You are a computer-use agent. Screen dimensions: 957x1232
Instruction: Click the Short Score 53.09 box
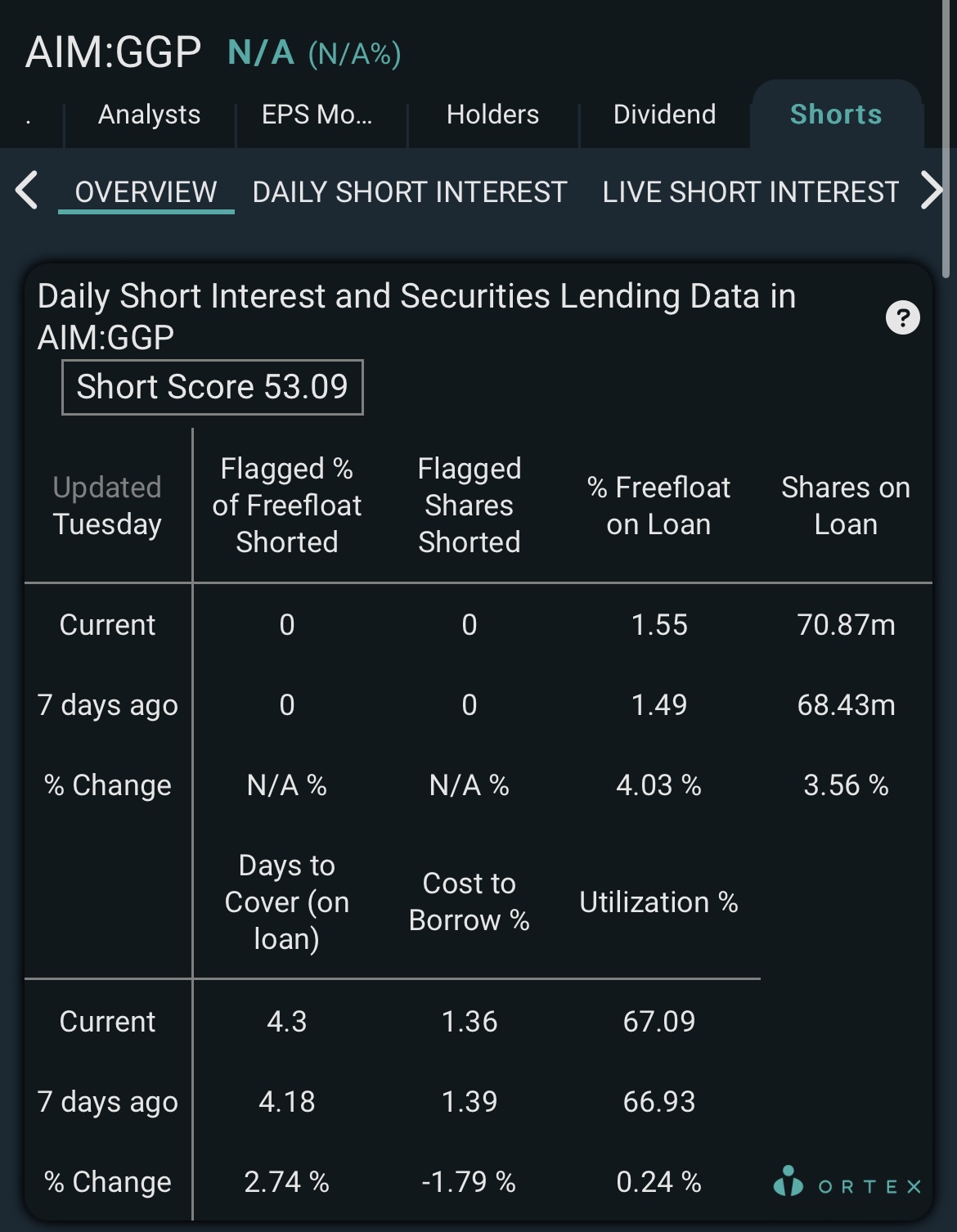213,387
